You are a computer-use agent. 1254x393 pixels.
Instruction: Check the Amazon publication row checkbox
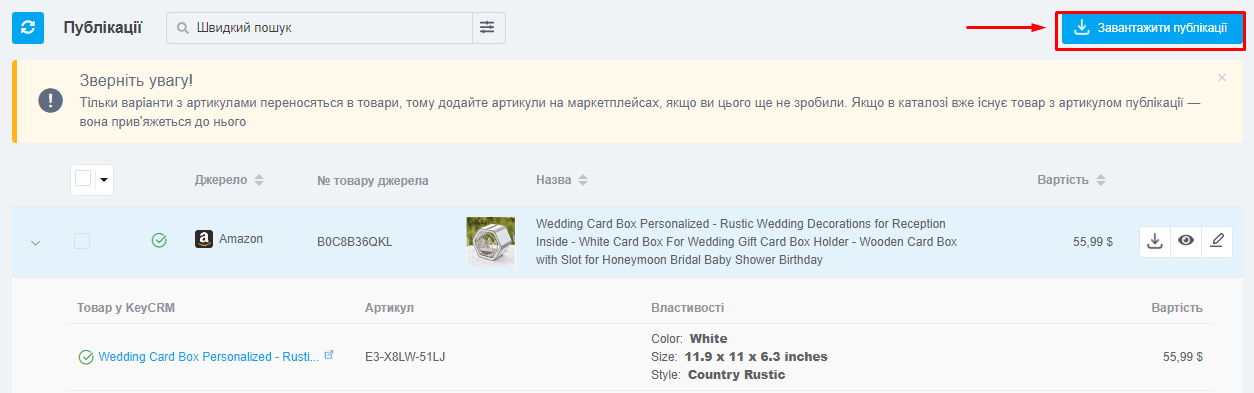point(82,241)
